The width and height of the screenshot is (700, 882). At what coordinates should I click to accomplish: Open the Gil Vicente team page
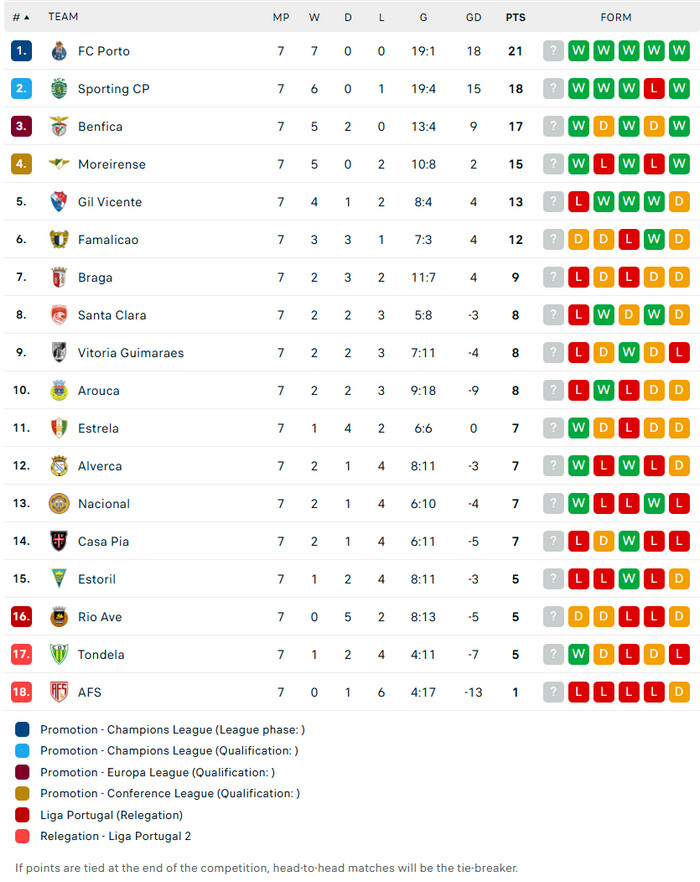click(x=110, y=202)
